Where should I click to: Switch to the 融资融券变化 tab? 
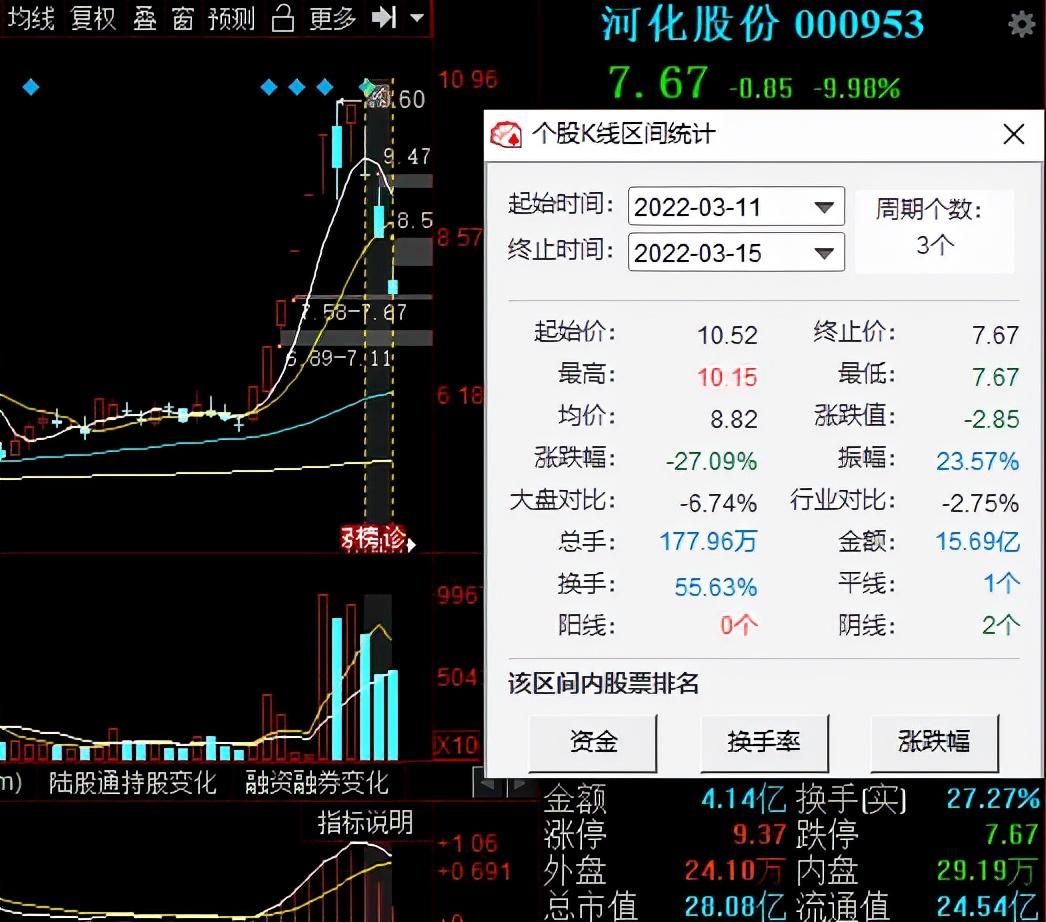pos(316,783)
